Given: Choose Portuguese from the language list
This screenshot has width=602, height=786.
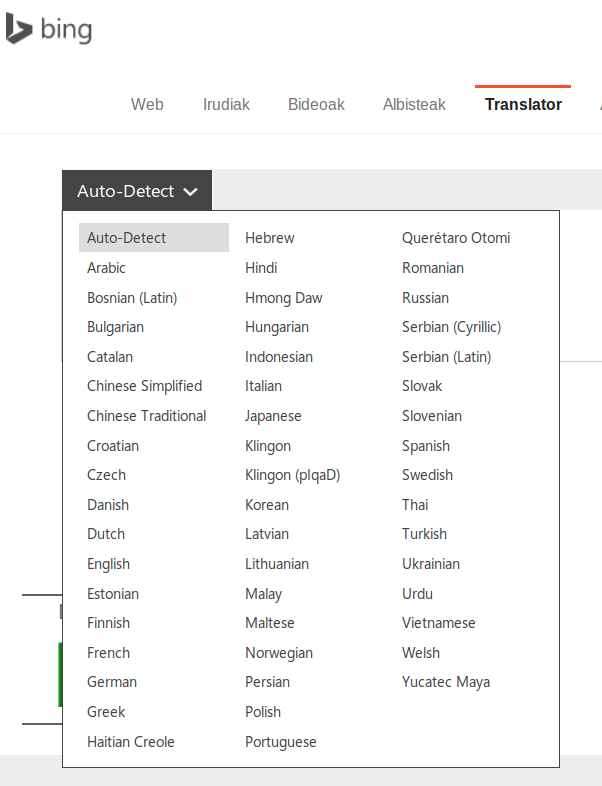Looking at the screenshot, I should tap(280, 742).
